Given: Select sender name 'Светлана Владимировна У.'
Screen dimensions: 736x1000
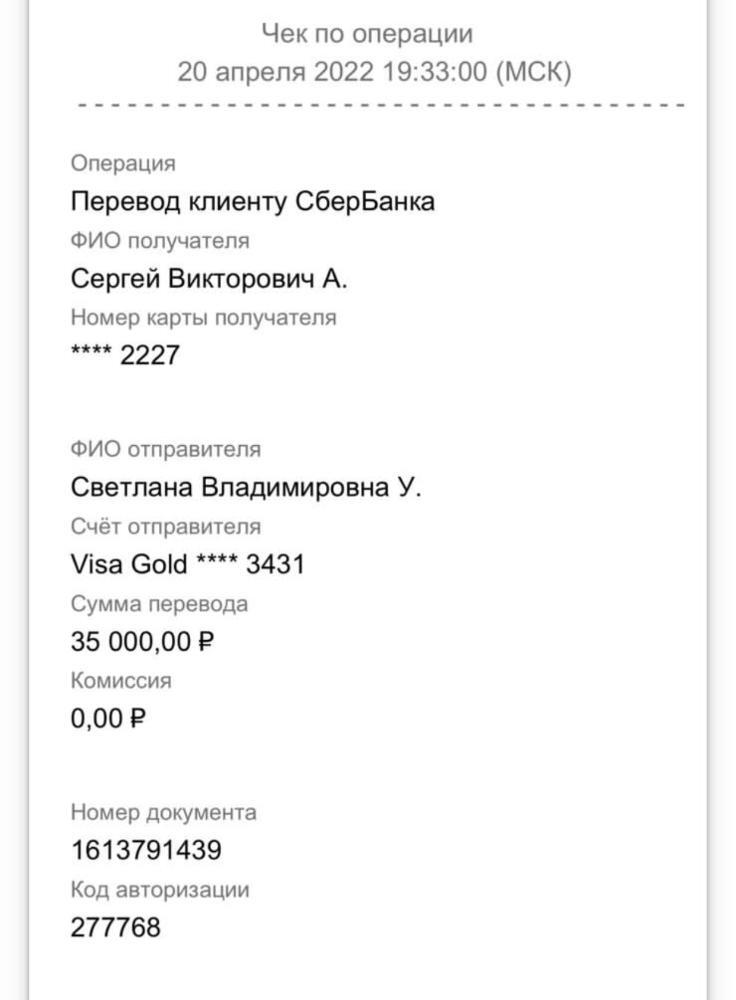Looking at the screenshot, I should 246,487.
